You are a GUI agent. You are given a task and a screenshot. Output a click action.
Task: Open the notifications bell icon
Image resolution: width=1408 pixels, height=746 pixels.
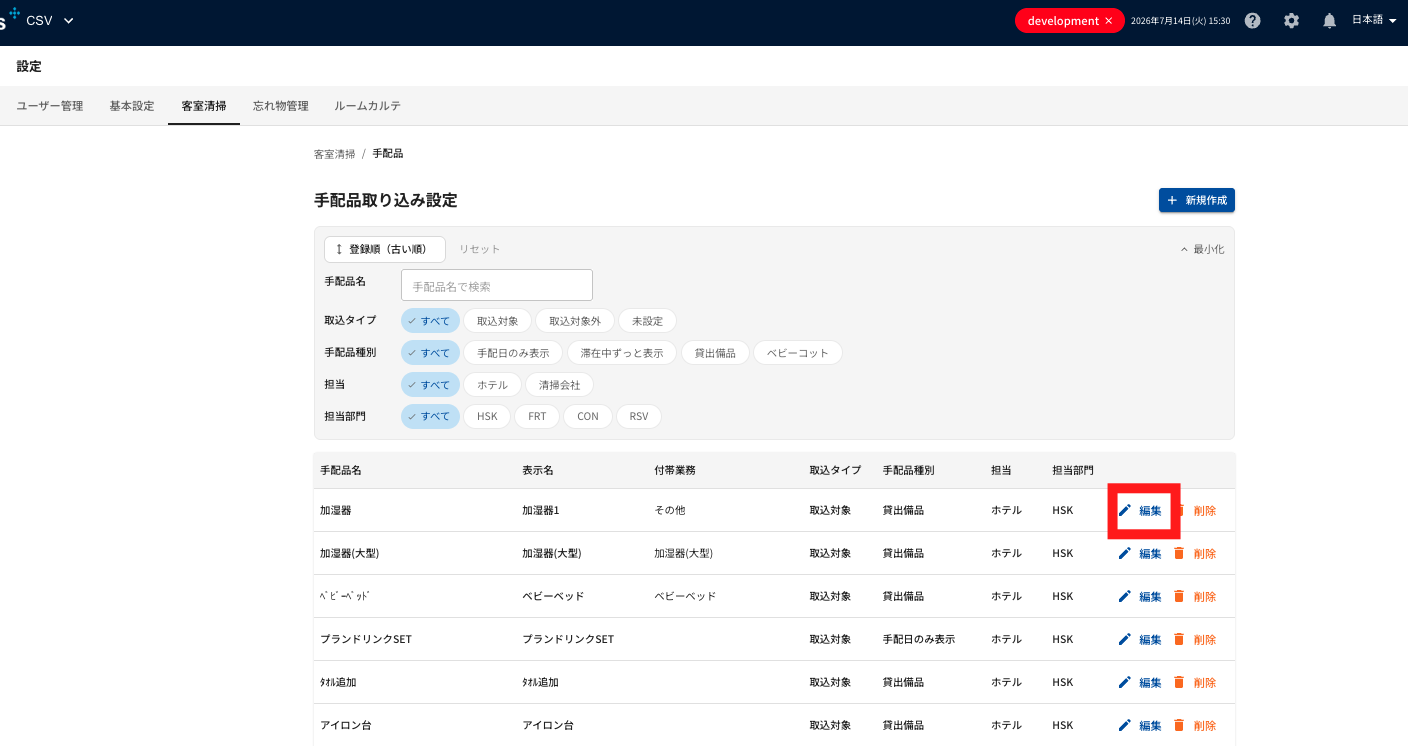point(1329,21)
